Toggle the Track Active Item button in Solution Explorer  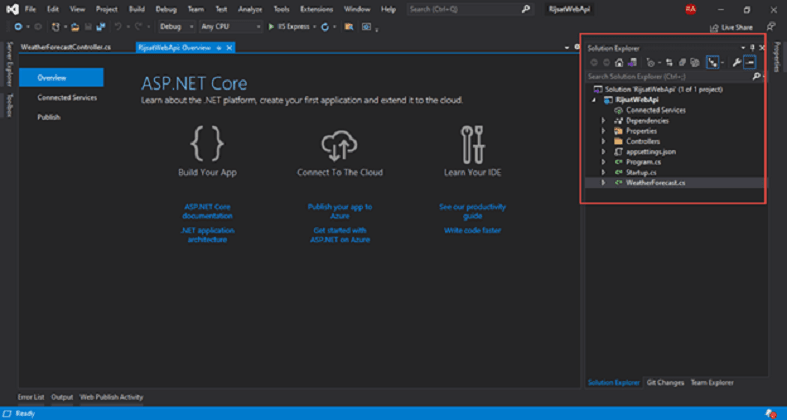pos(712,62)
